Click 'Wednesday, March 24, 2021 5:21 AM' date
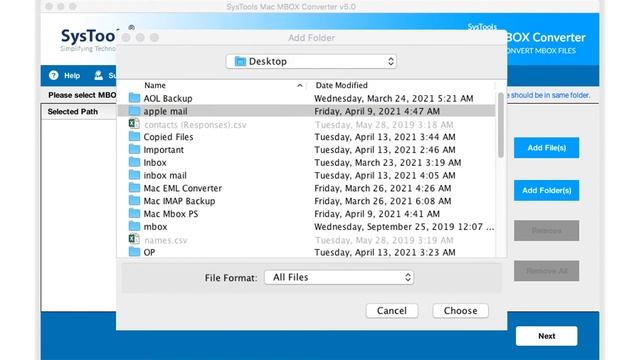The height and width of the screenshot is (360, 640). [393, 98]
